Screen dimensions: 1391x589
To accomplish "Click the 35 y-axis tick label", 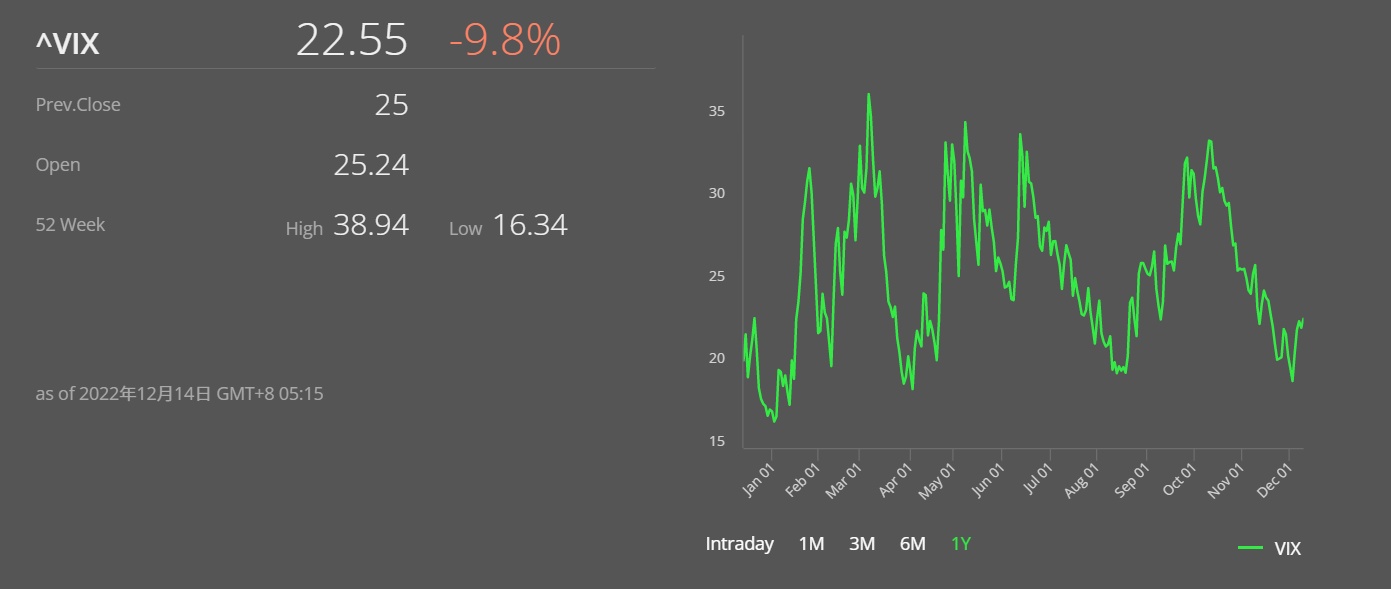I will 716,111.
